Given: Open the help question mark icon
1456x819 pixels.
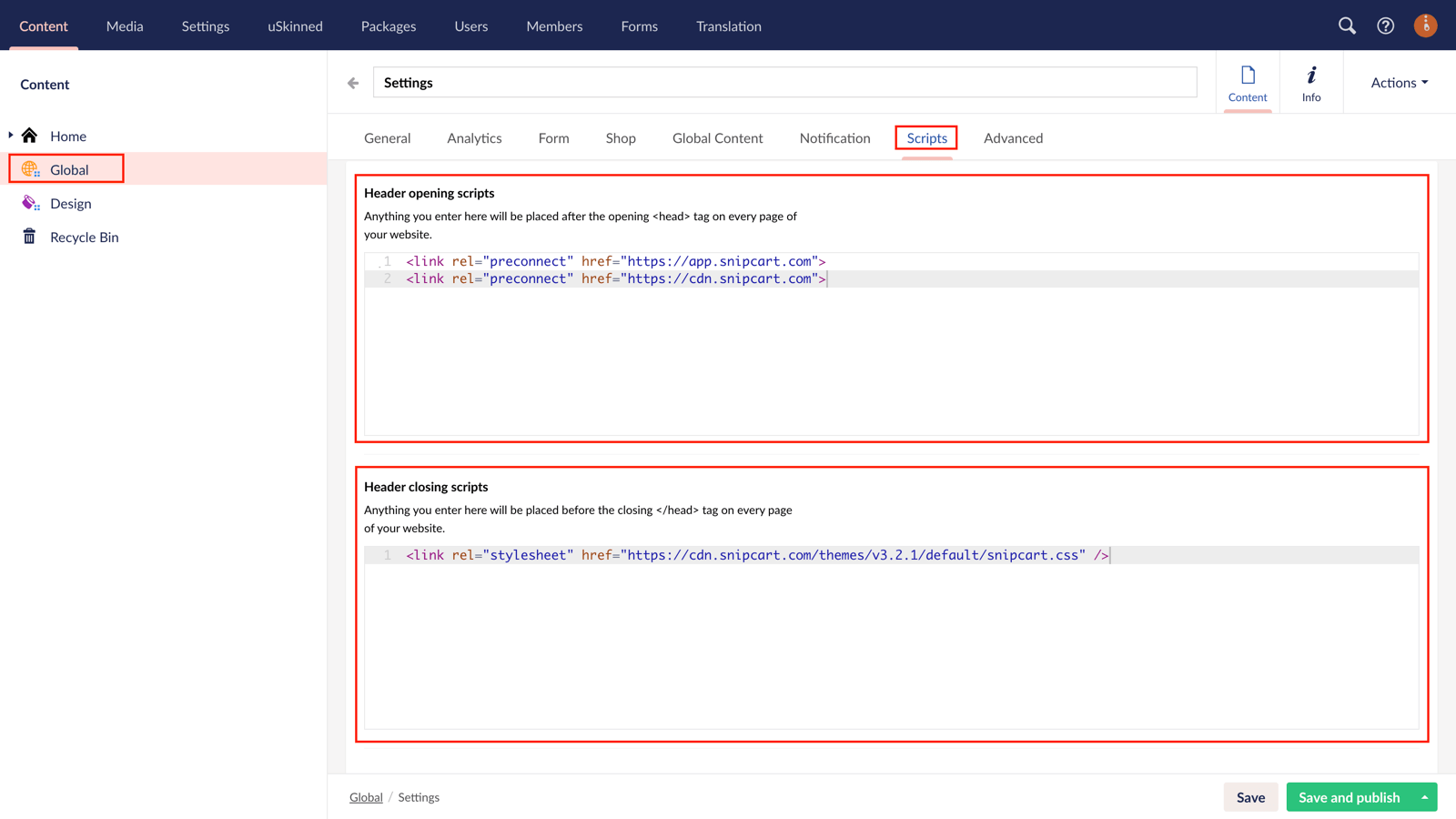Looking at the screenshot, I should pyautogui.click(x=1385, y=25).
